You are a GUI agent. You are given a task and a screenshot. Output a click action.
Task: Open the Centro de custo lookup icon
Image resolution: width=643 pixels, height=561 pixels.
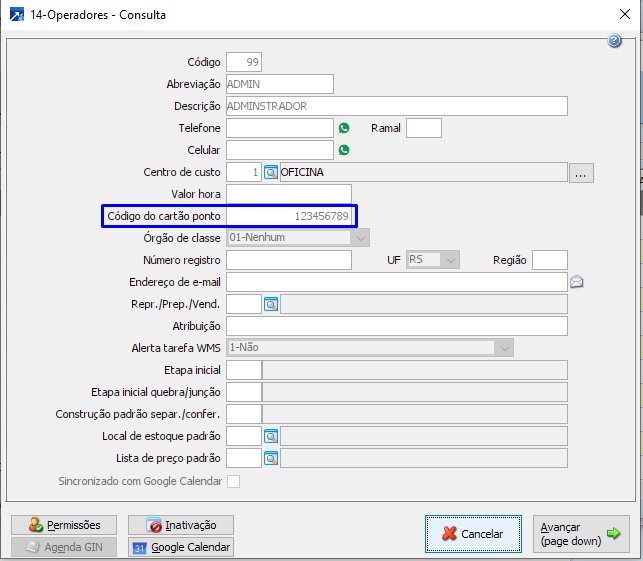(271, 172)
